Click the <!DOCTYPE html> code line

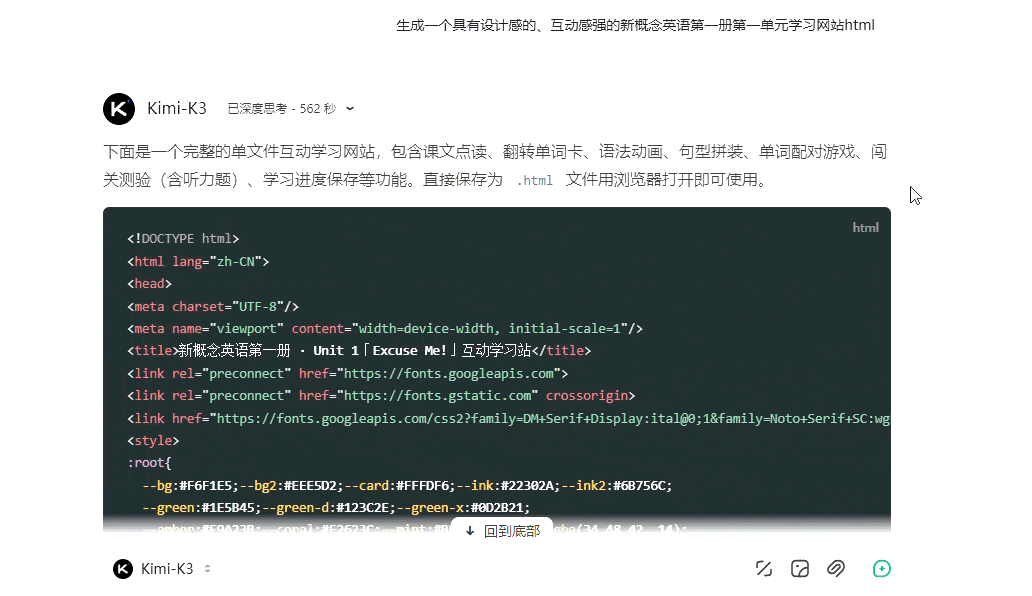(x=183, y=239)
